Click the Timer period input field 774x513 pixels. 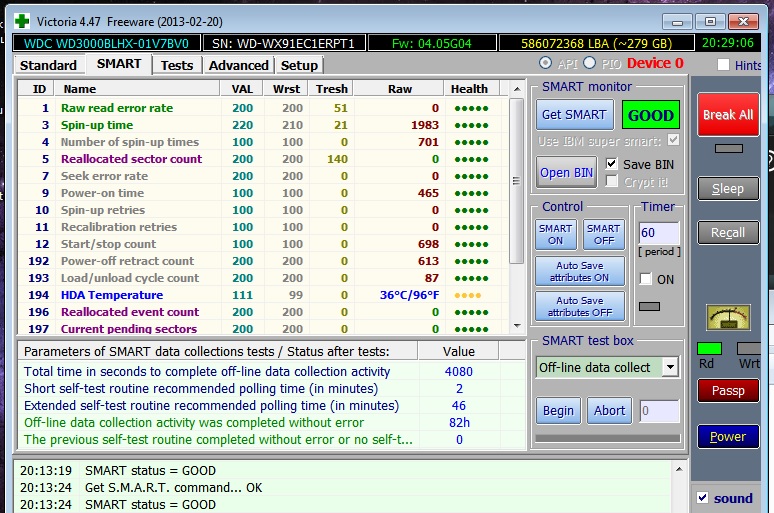[659, 233]
